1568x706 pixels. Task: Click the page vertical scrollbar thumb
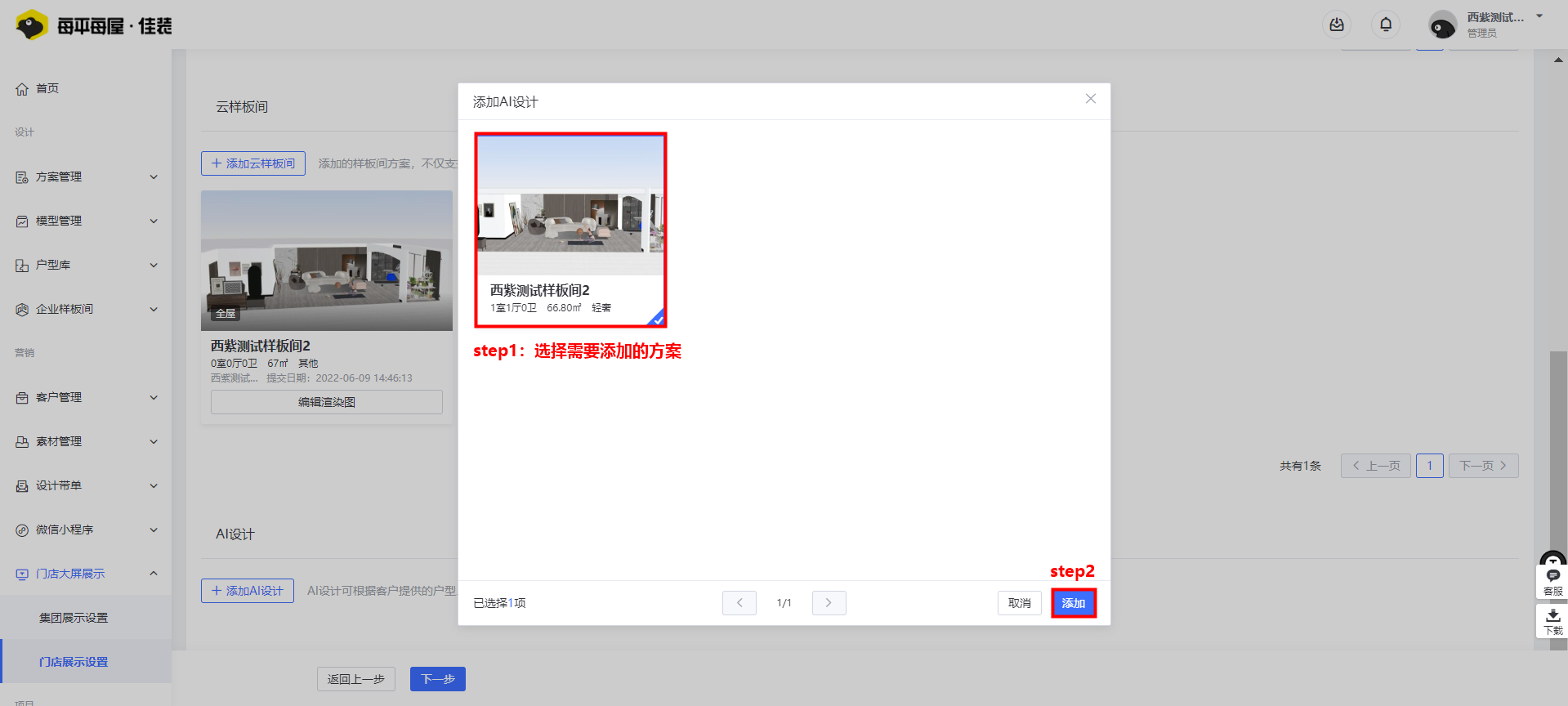pyautogui.click(x=1559, y=499)
